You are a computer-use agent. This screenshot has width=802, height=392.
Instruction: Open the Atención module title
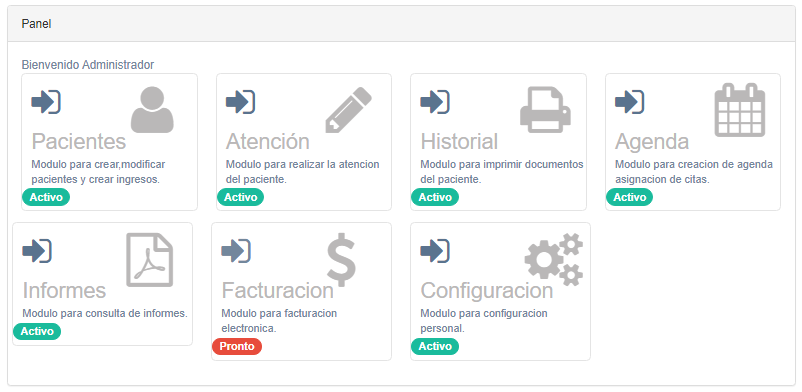point(268,142)
